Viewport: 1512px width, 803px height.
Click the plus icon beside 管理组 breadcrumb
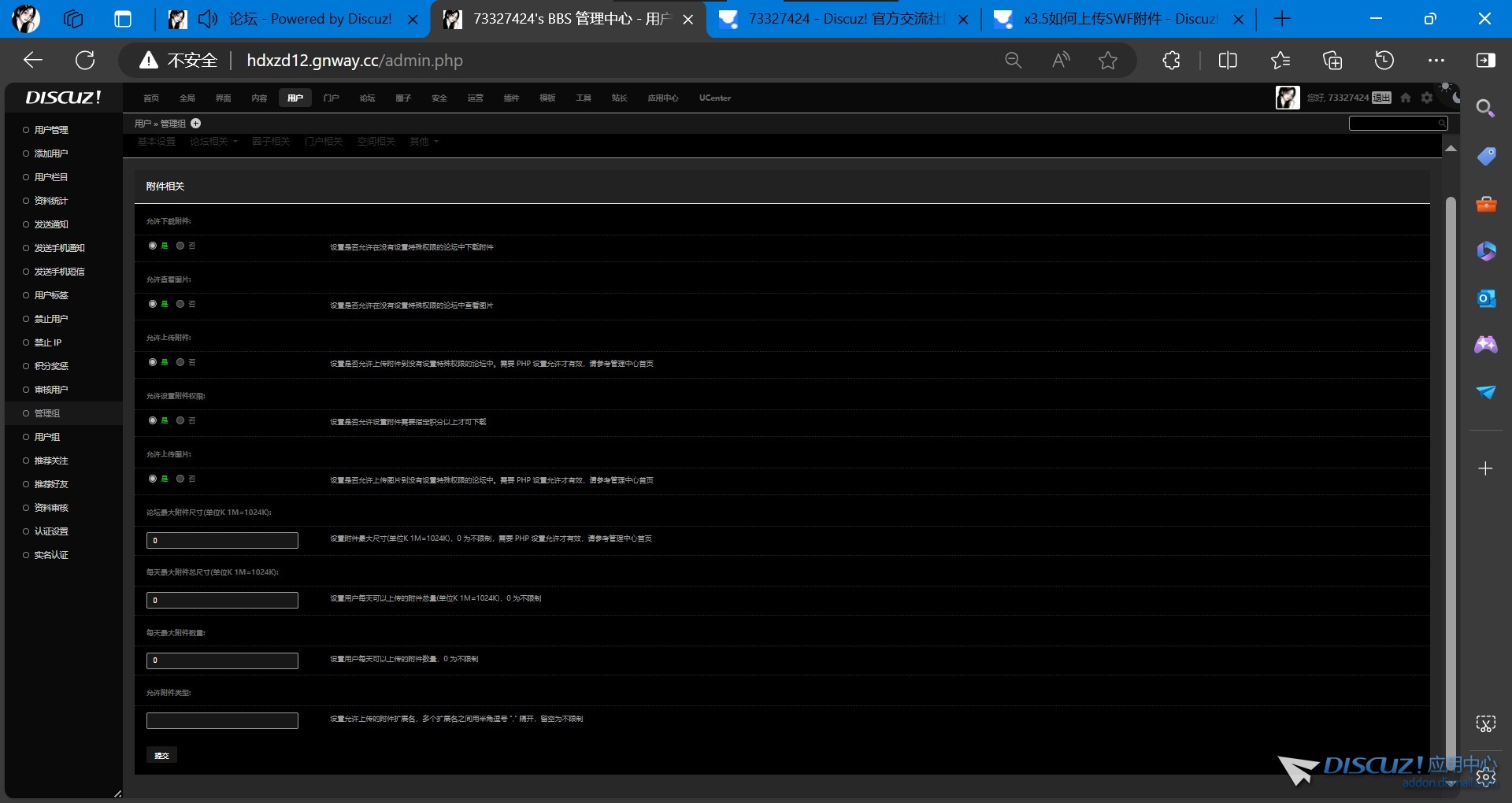pos(196,124)
